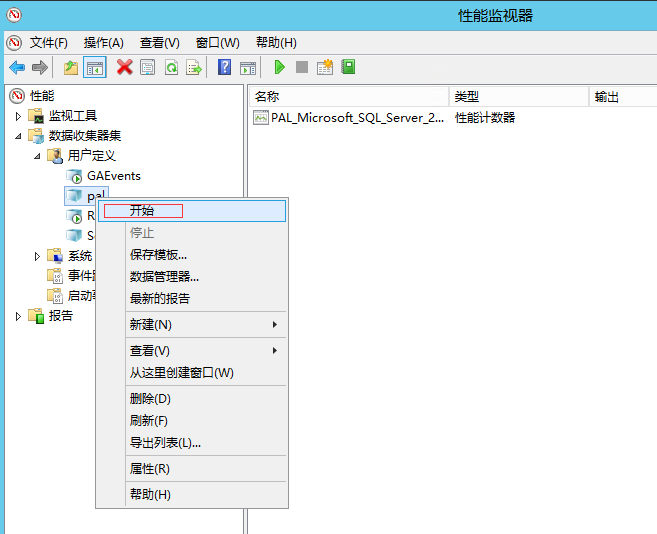The height and width of the screenshot is (534, 657).
Task: Choose 开始 in the context menu
Action: click(x=192, y=211)
